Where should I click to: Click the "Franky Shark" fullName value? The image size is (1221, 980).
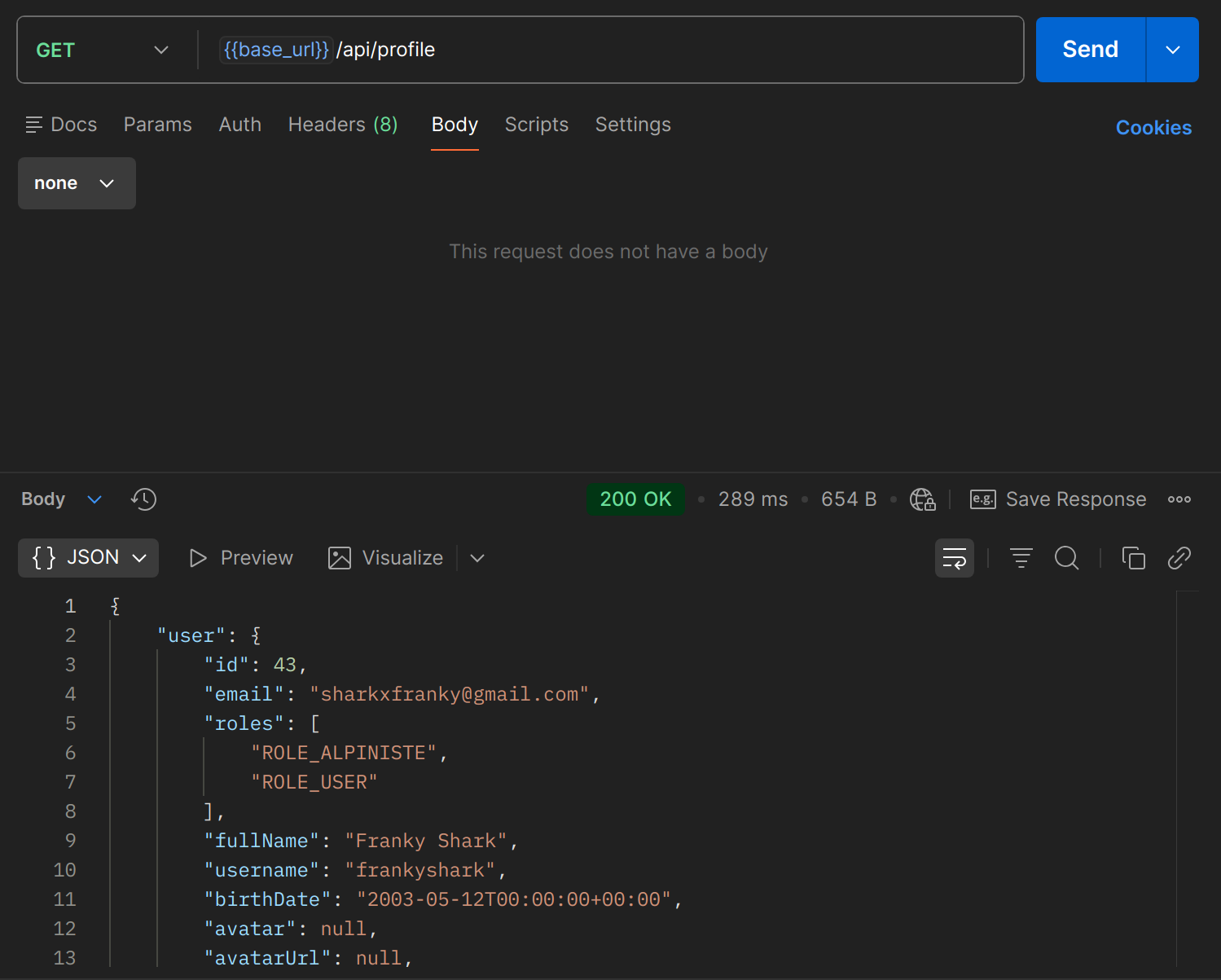(x=426, y=841)
